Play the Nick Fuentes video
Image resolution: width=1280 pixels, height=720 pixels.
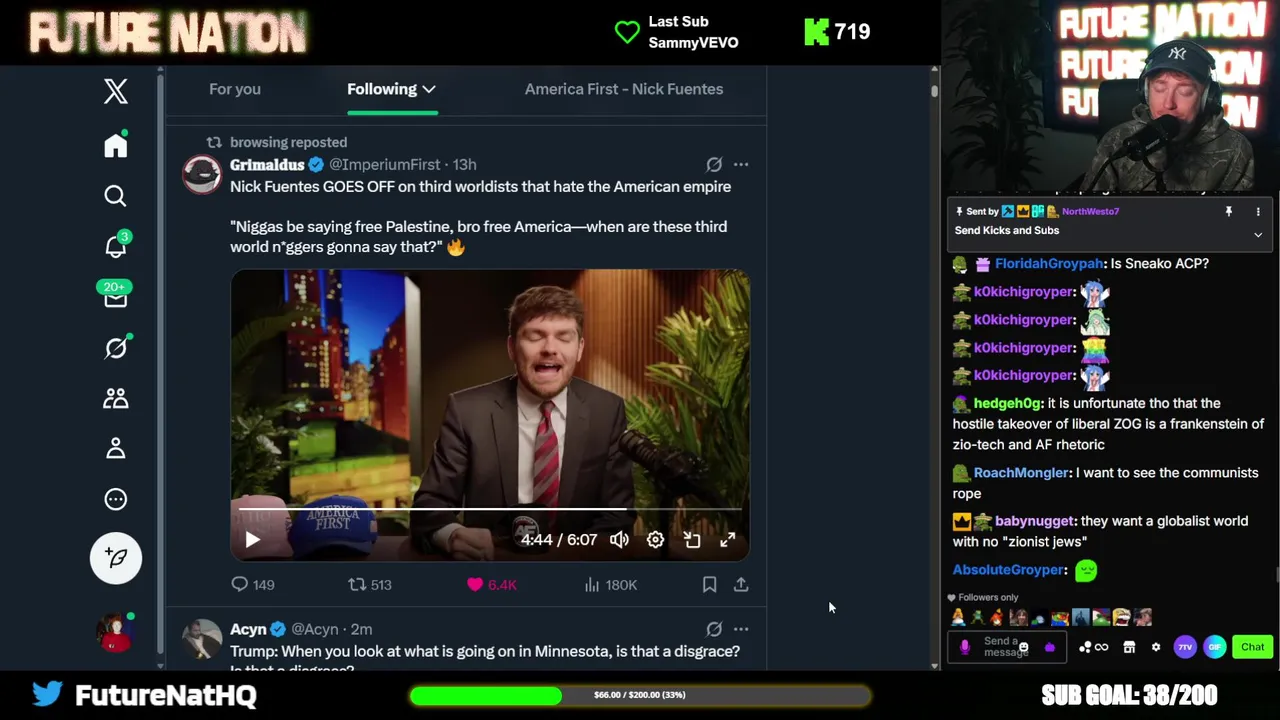click(253, 540)
